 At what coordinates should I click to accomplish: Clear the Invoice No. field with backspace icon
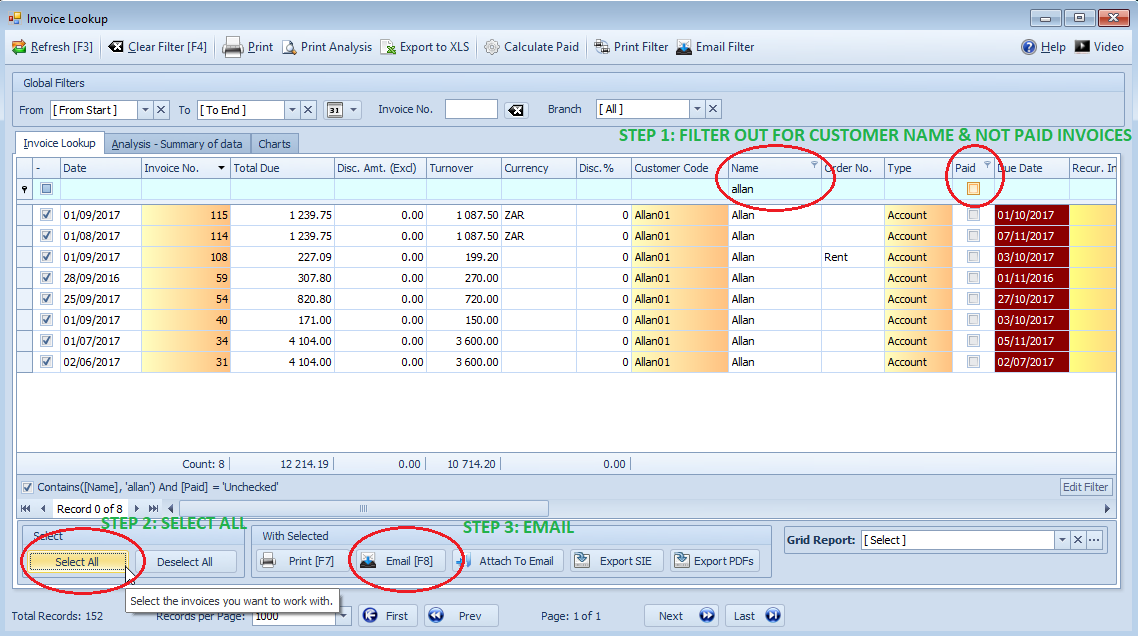point(516,110)
